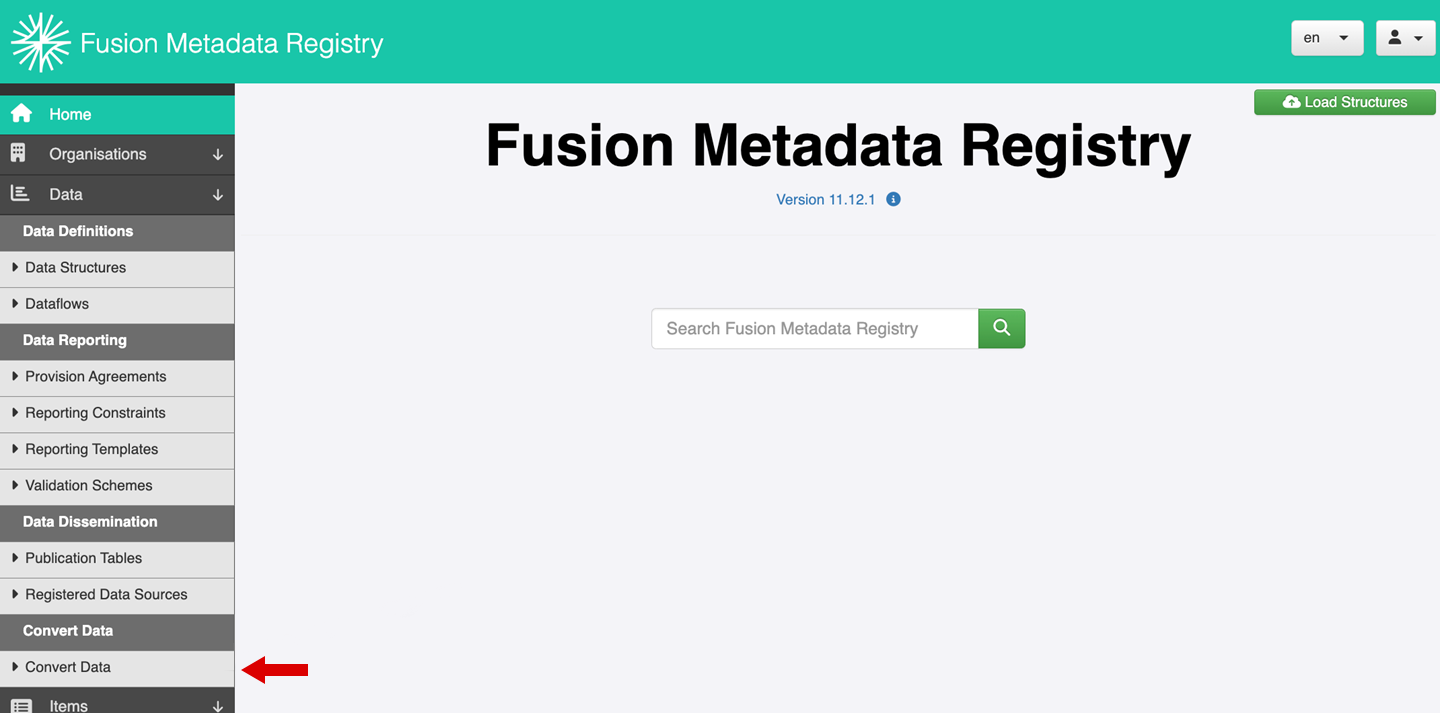Screen dimensions: 1440x713
Task: Collapse the Data section arrow
Action: [x=218, y=195]
